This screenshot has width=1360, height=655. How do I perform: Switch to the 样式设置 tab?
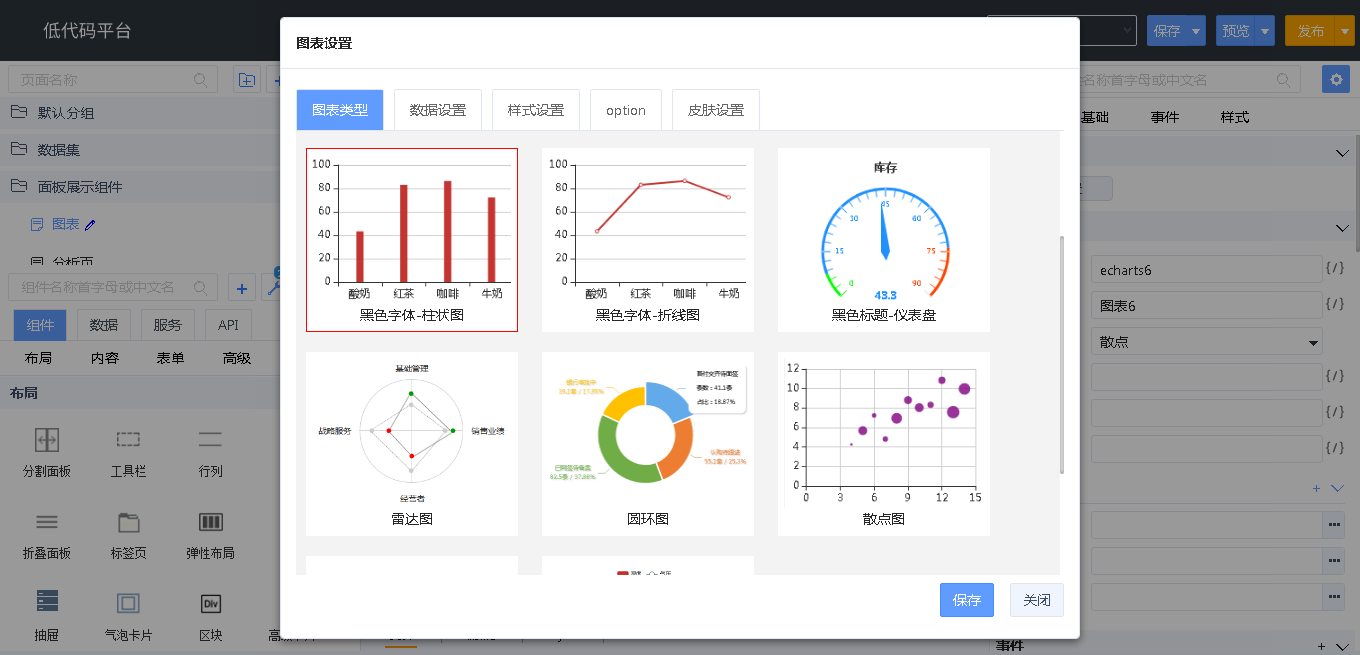pos(536,110)
